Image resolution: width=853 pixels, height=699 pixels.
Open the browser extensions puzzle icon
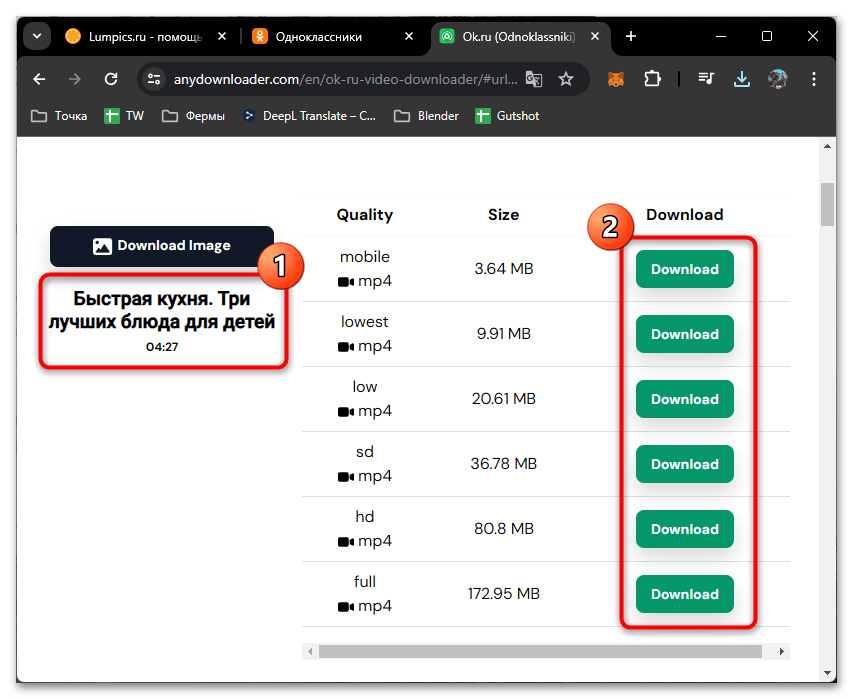[653, 79]
